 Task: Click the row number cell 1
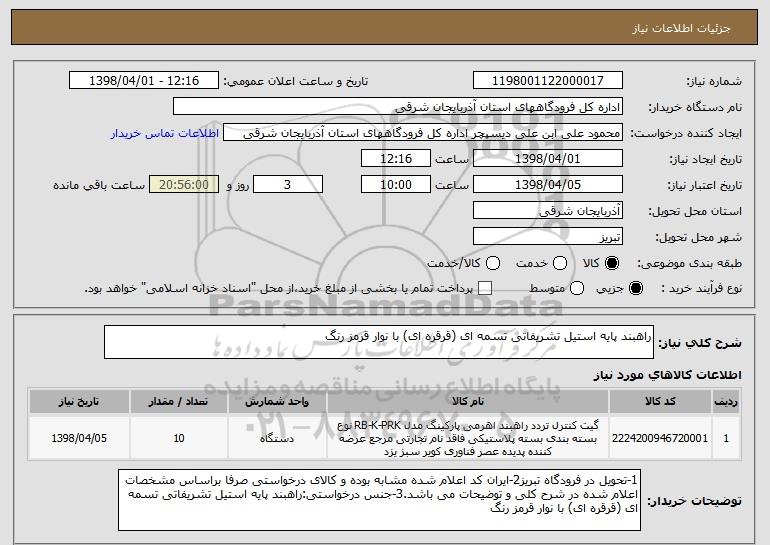click(726, 438)
